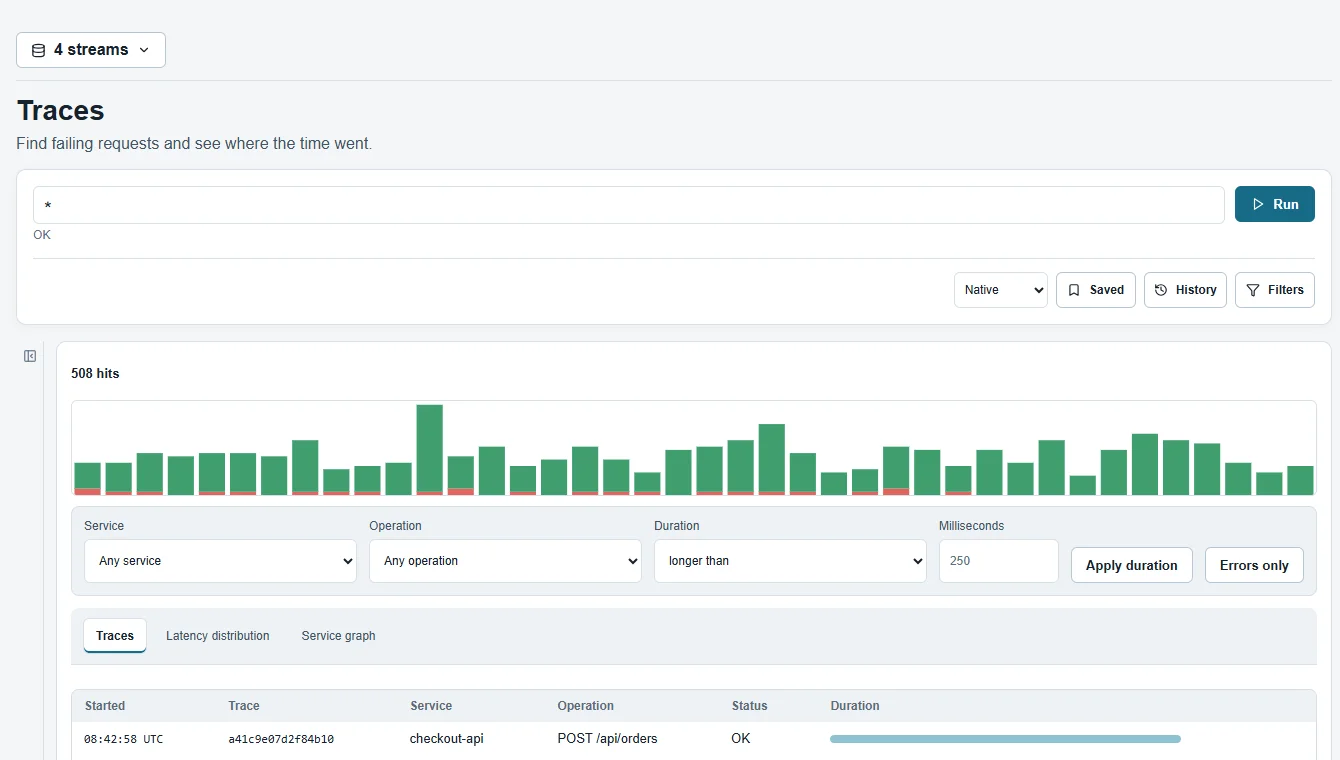Image resolution: width=1340 pixels, height=760 pixels.
Task: Click the Trace column header
Action: pyautogui.click(x=244, y=706)
